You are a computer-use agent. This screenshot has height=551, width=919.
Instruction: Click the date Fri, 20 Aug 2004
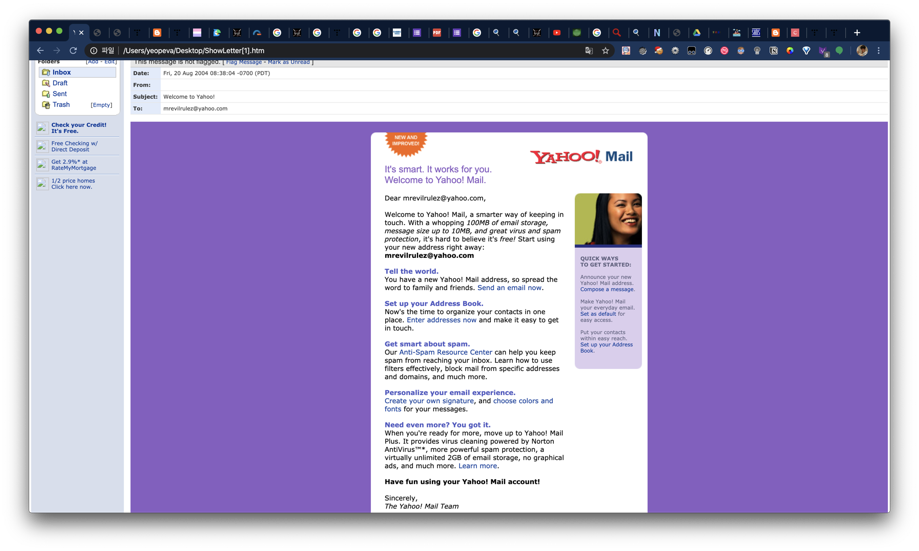(216, 73)
